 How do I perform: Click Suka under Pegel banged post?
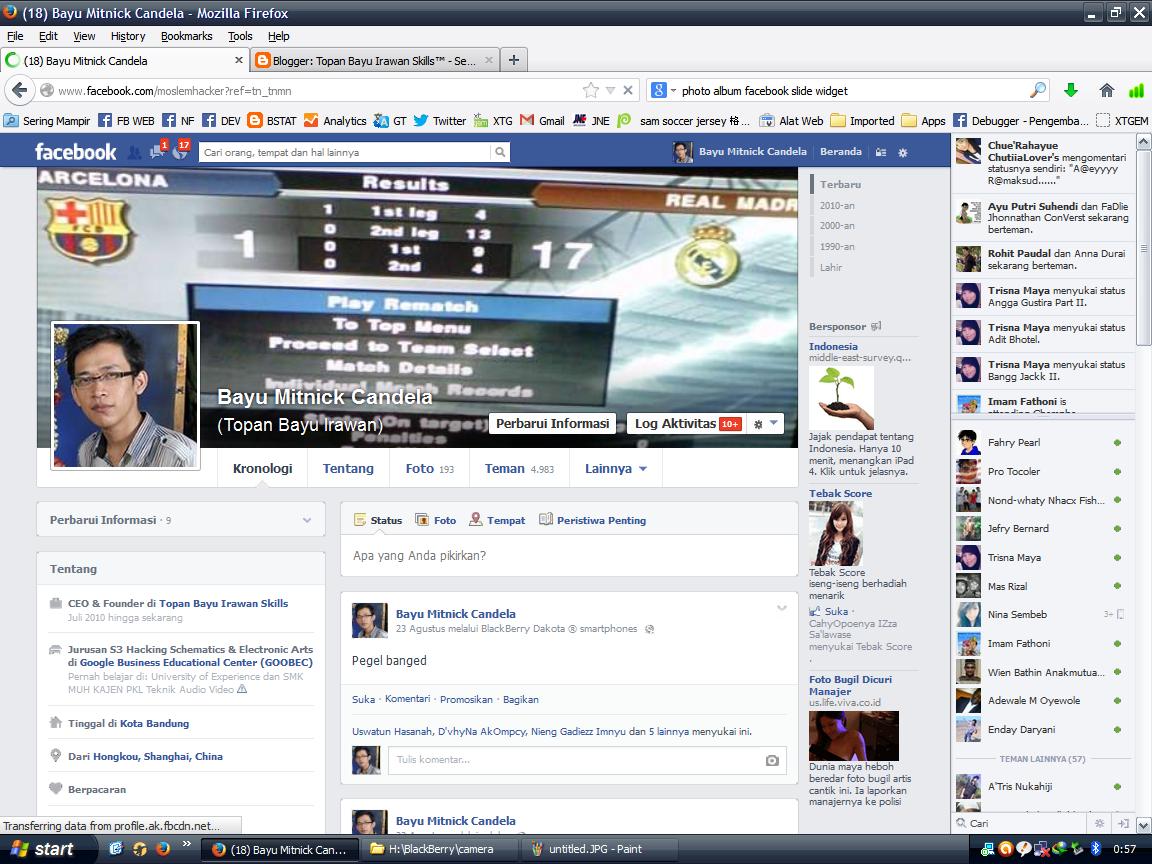[x=363, y=699]
